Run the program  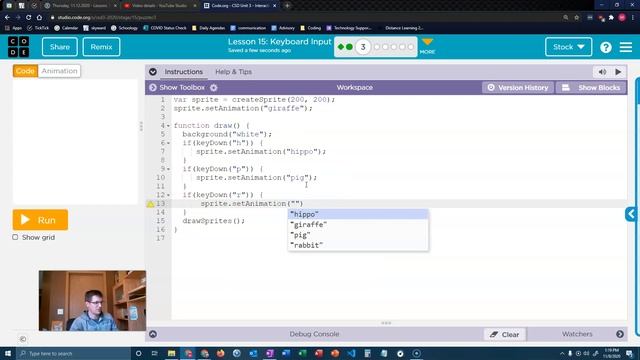[40, 220]
